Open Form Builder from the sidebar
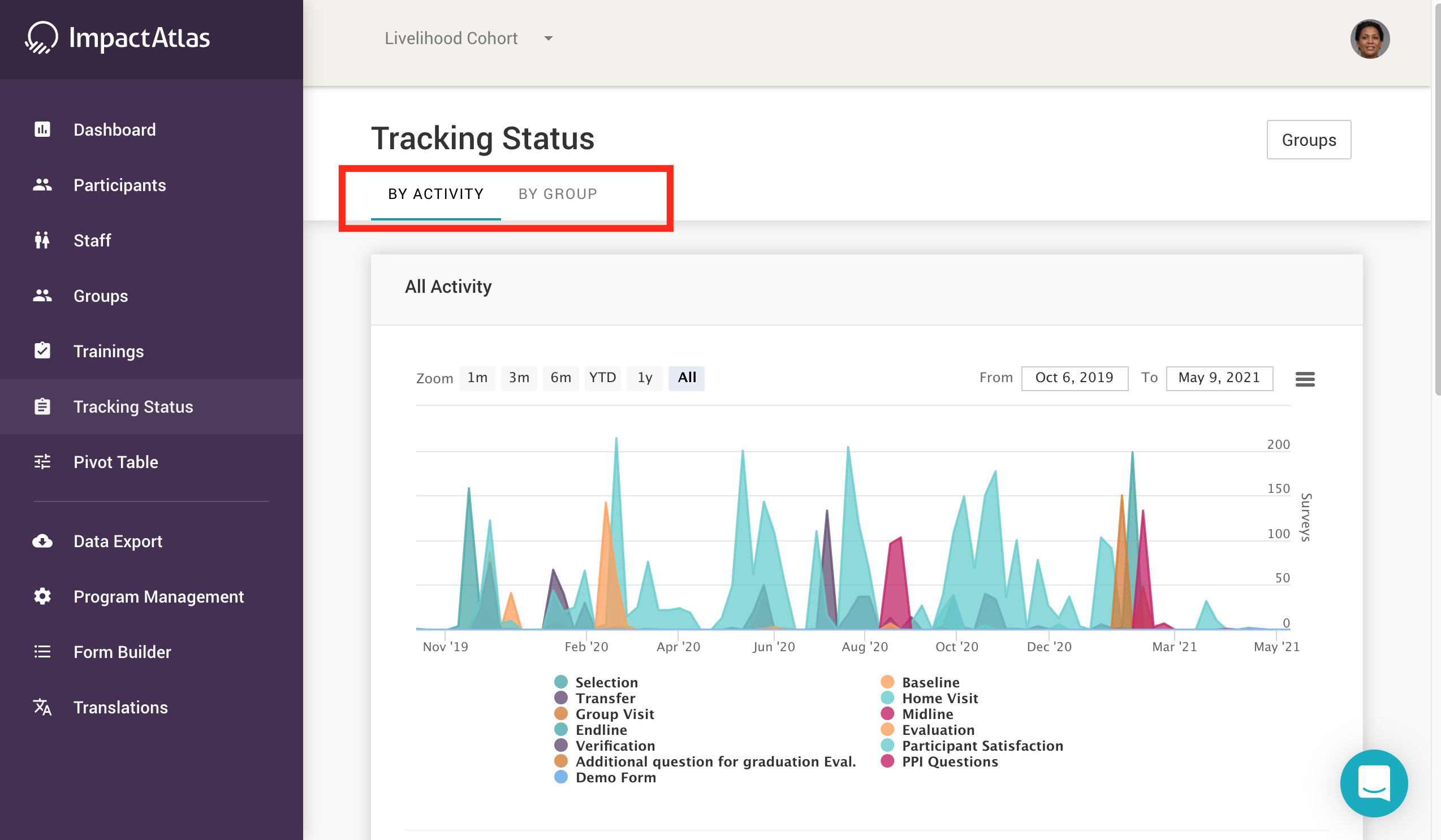This screenshot has height=840, width=1441. coord(42,651)
